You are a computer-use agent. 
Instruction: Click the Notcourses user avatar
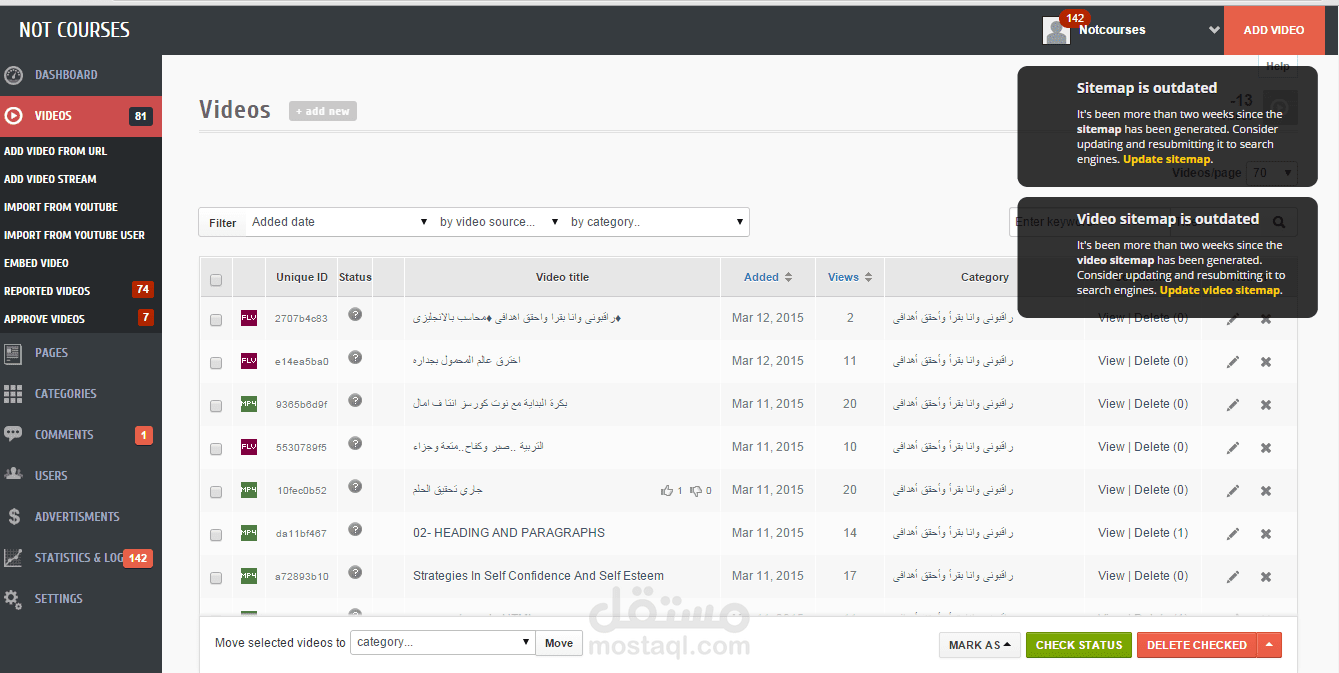click(1056, 31)
